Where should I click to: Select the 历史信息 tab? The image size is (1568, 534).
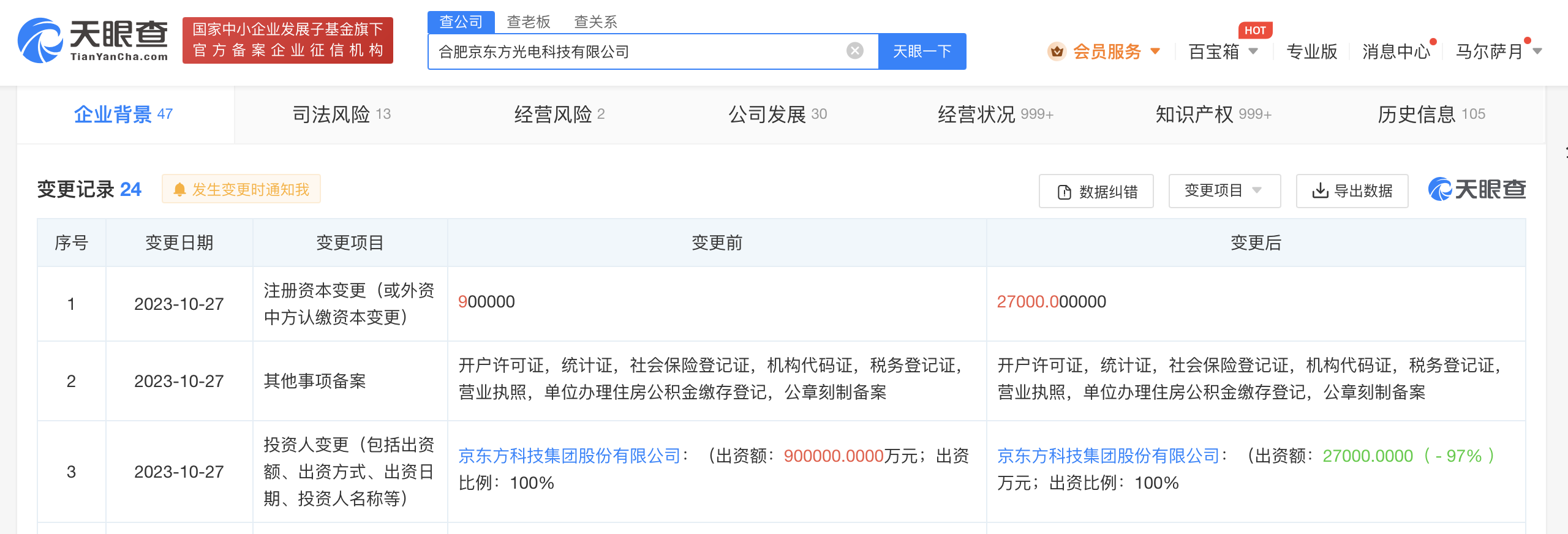[1431, 115]
